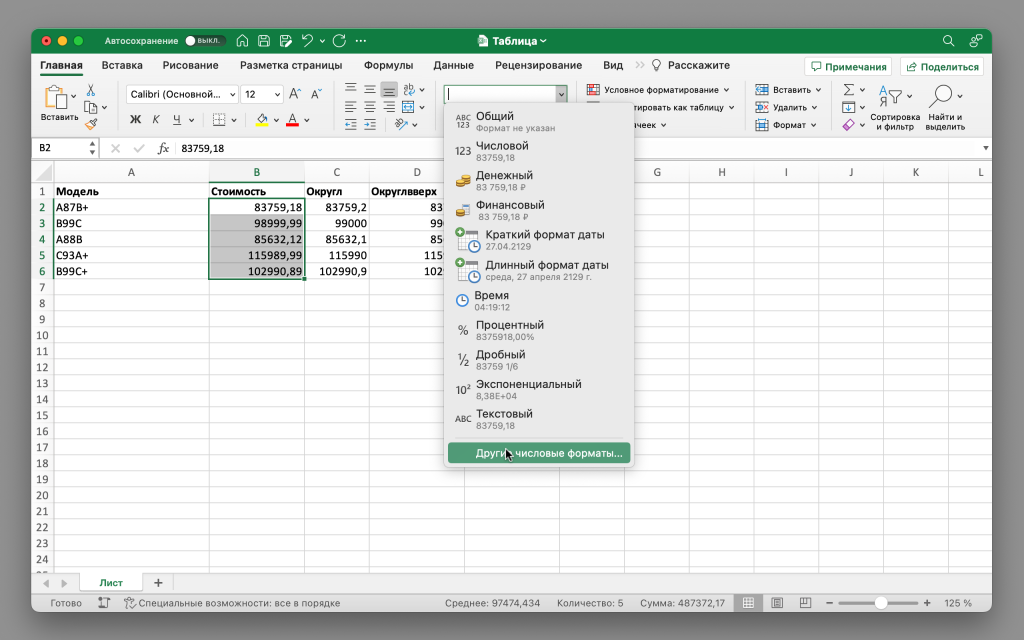This screenshot has height=640, width=1024.
Task: Click the Copy icon in clipboard group
Action: pos(91,107)
